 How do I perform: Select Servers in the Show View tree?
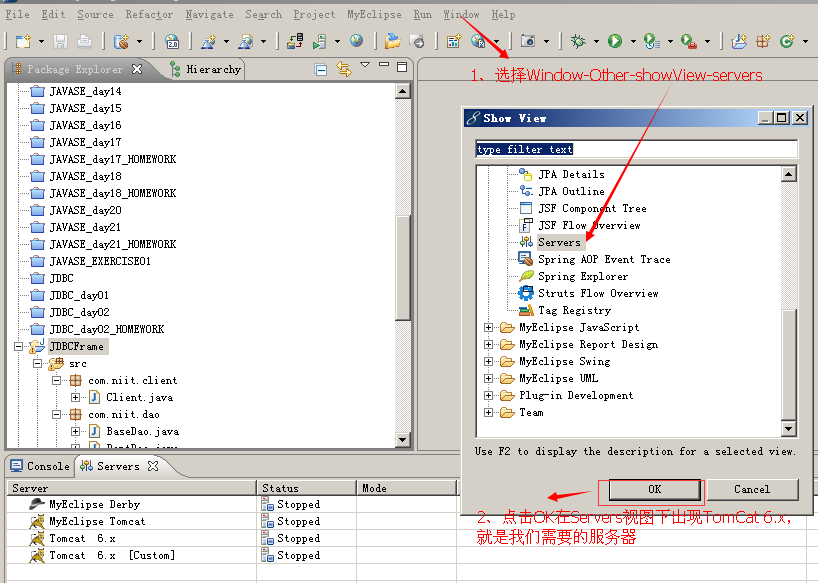pyautogui.click(x=559, y=242)
